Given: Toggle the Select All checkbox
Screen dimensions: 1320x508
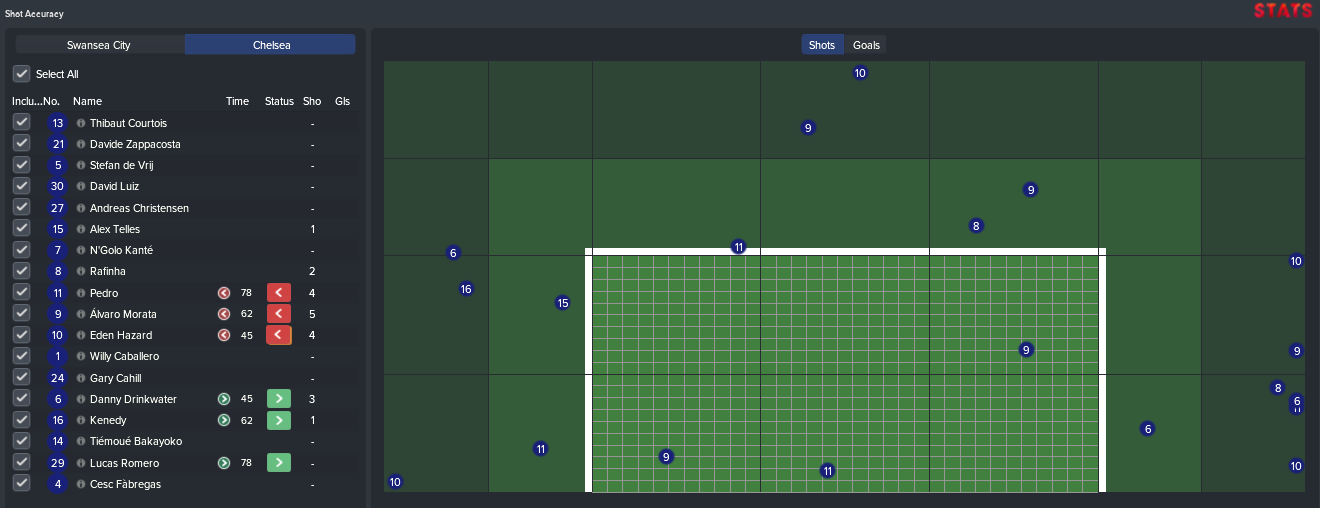Looking at the screenshot, I should click(21, 74).
